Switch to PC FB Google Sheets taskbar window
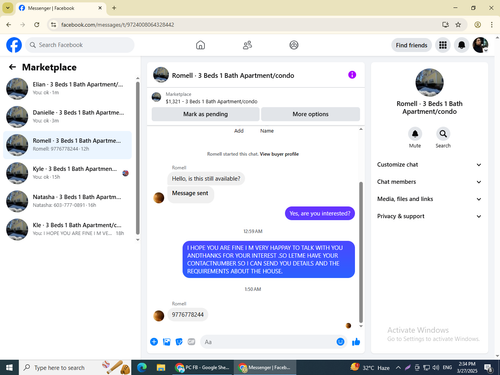The width and height of the screenshot is (500, 375). (202, 368)
